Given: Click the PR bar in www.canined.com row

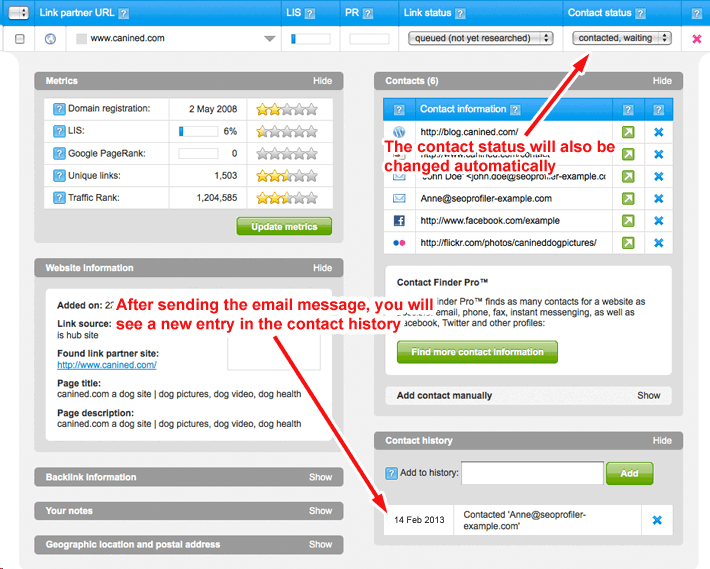Looking at the screenshot, I should point(369,39).
